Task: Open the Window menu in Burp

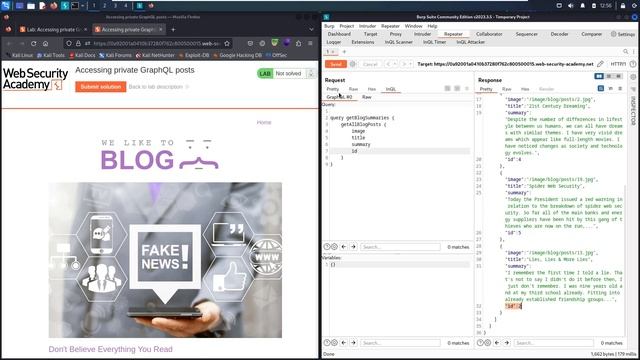Action: point(413,26)
